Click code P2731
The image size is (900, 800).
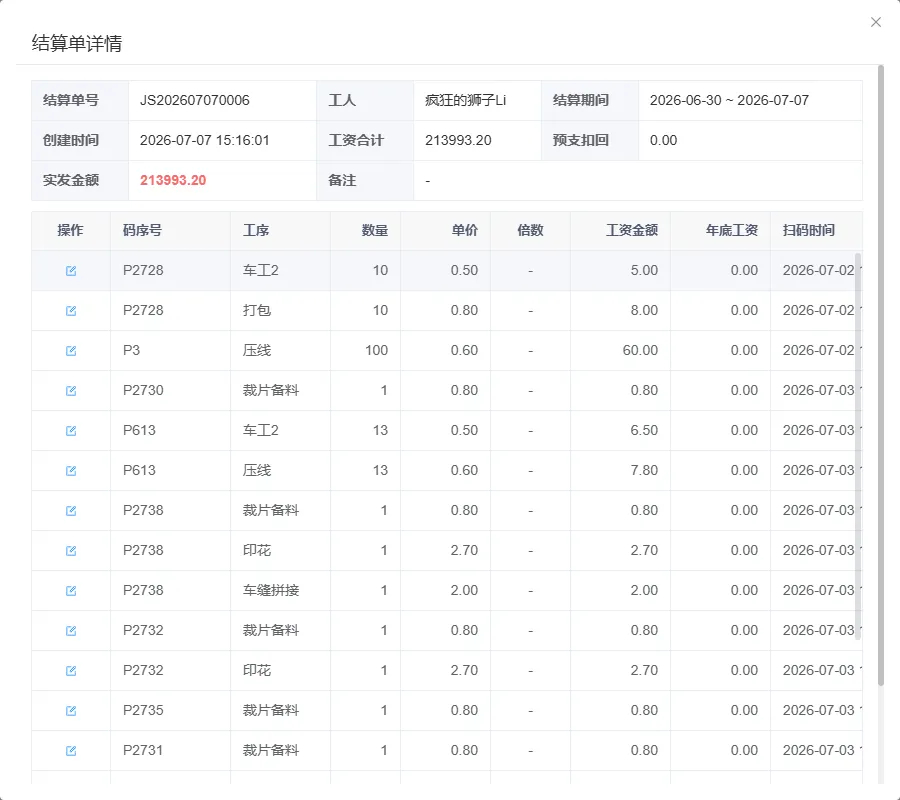[143, 751]
